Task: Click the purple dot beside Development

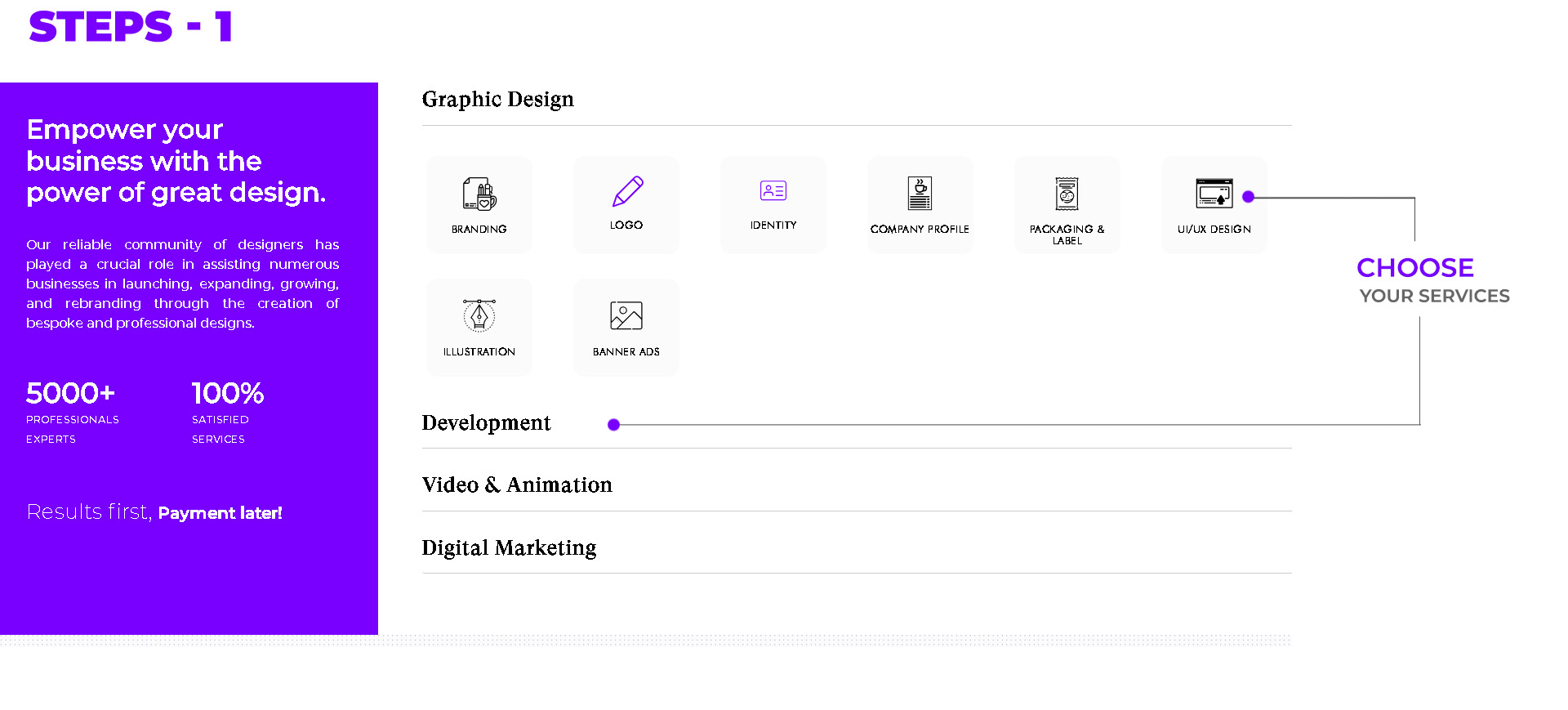Action: pyautogui.click(x=614, y=425)
